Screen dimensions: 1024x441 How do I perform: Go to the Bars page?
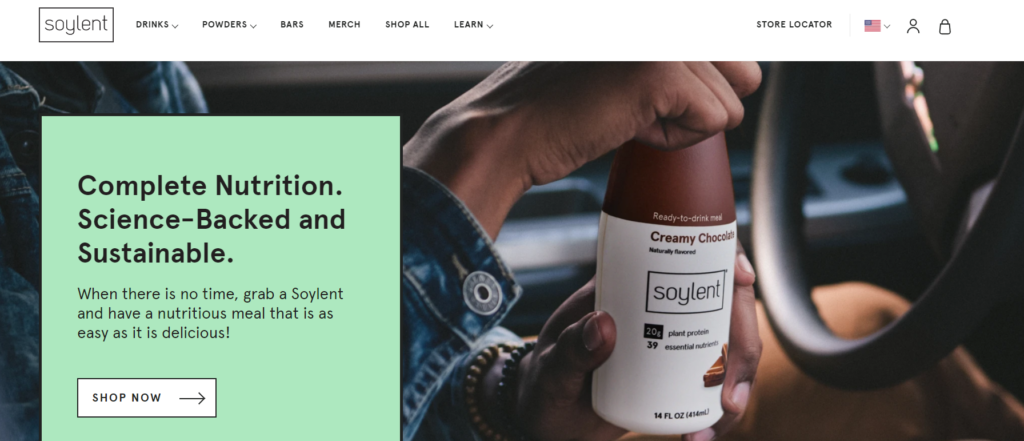(x=292, y=25)
